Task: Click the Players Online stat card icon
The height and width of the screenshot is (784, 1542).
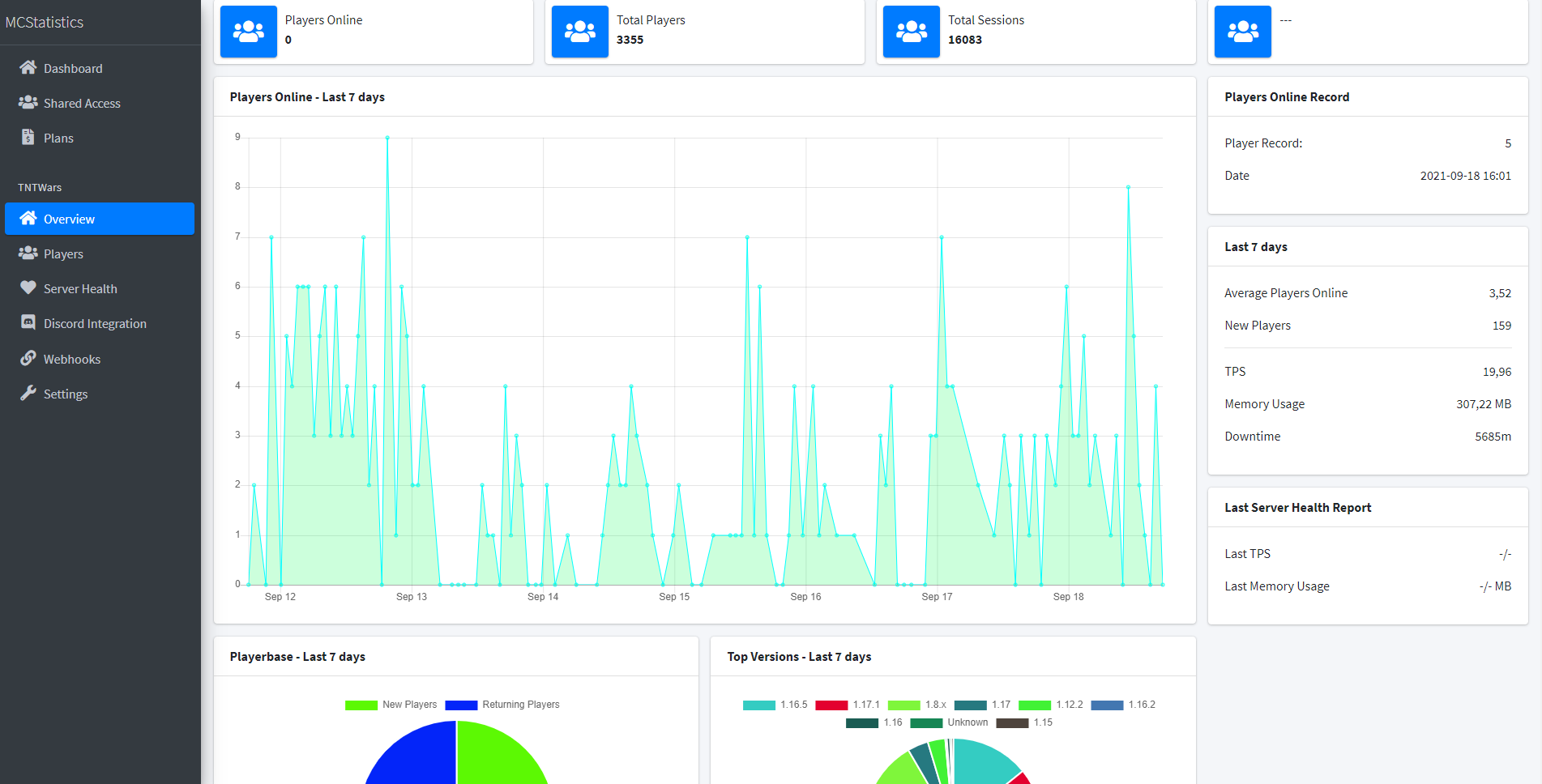Action: click(x=248, y=31)
